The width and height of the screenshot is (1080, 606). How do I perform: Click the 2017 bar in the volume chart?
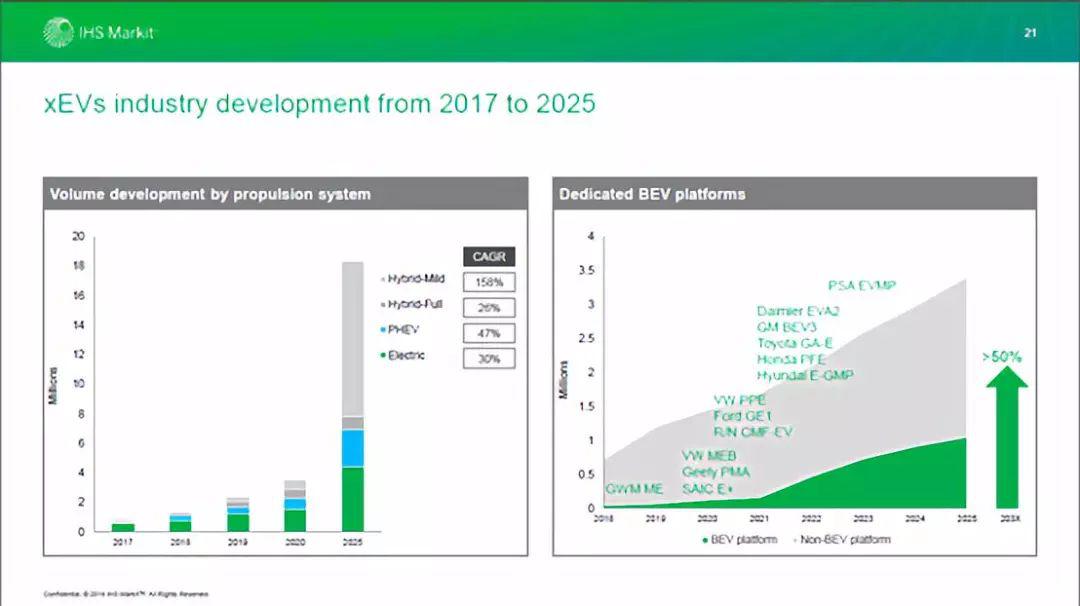tap(123, 526)
